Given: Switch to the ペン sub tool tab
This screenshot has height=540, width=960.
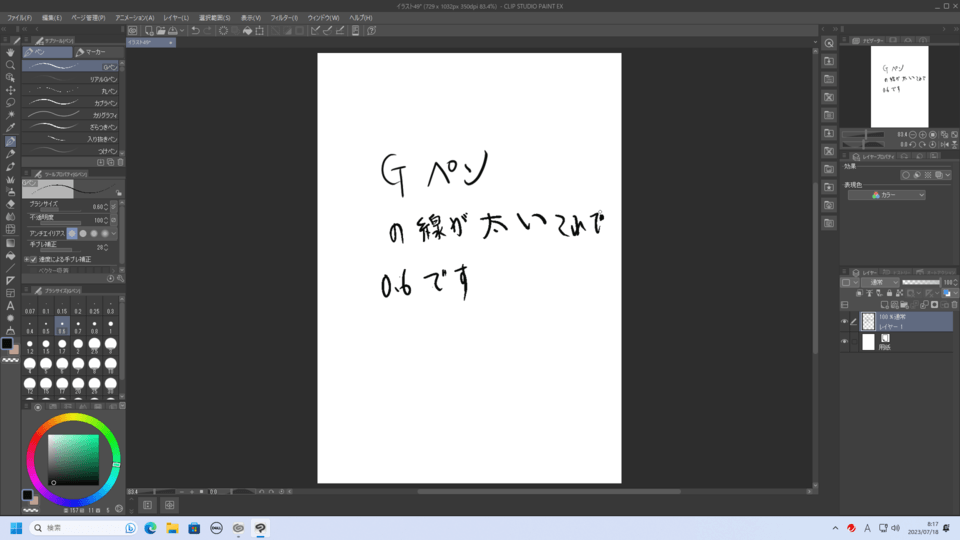Looking at the screenshot, I should click(47, 52).
